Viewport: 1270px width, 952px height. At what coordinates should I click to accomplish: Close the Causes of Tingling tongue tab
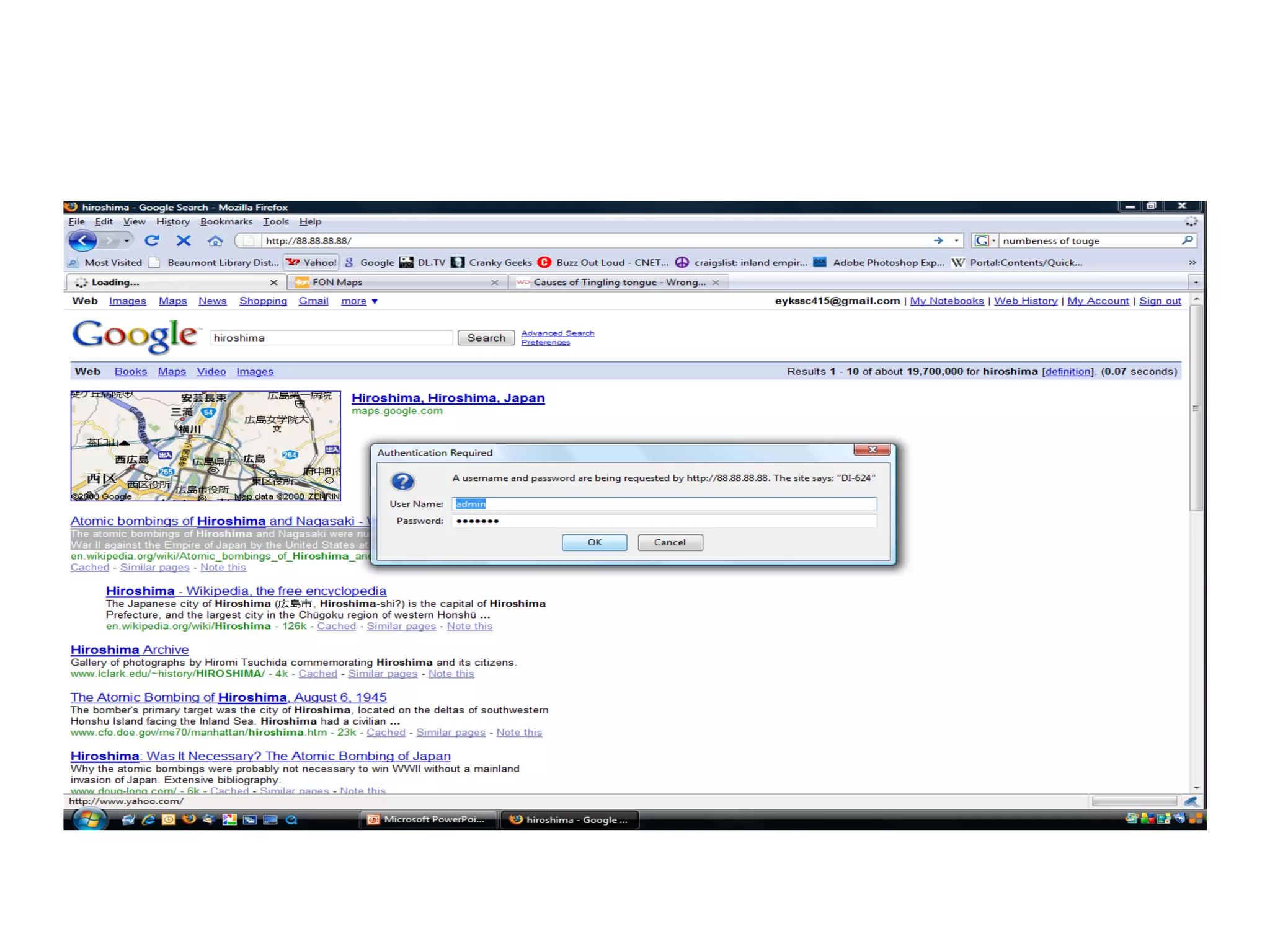pyautogui.click(x=716, y=283)
